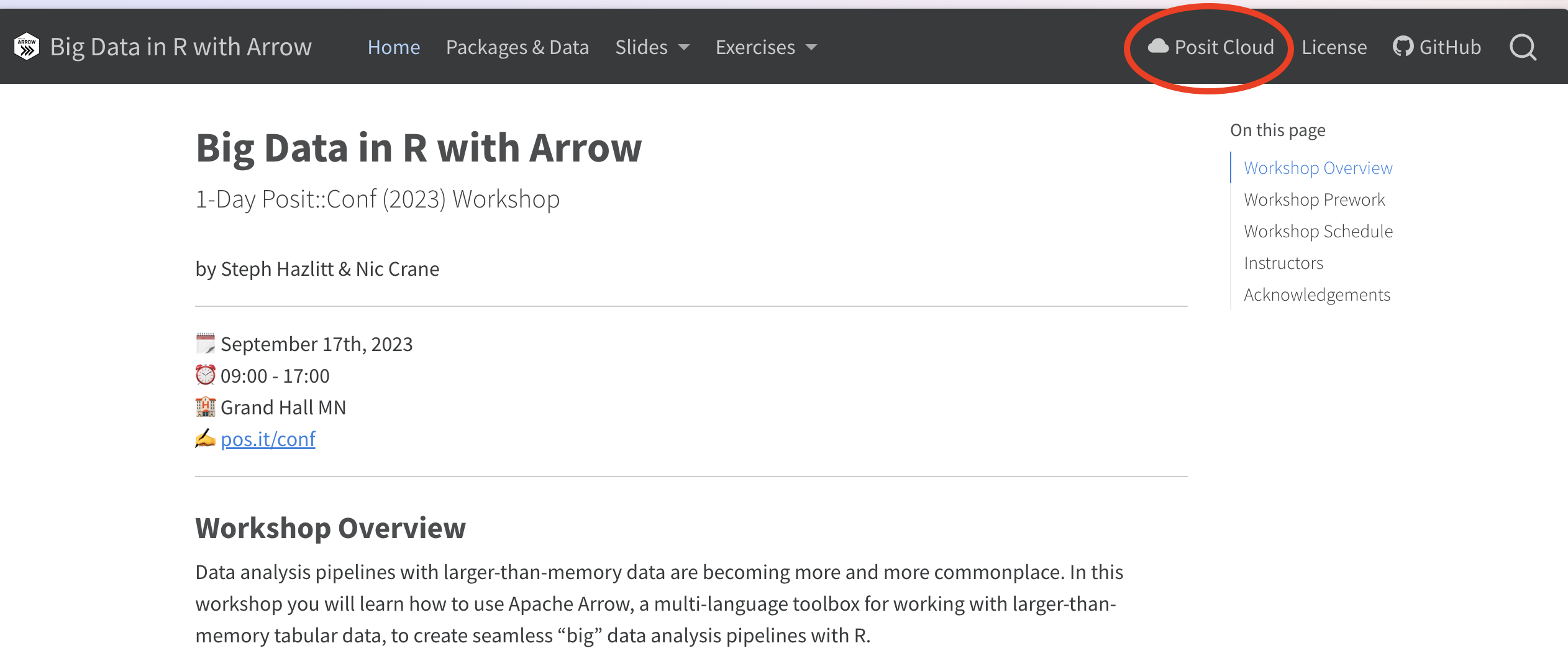Open the License page

click(1334, 47)
